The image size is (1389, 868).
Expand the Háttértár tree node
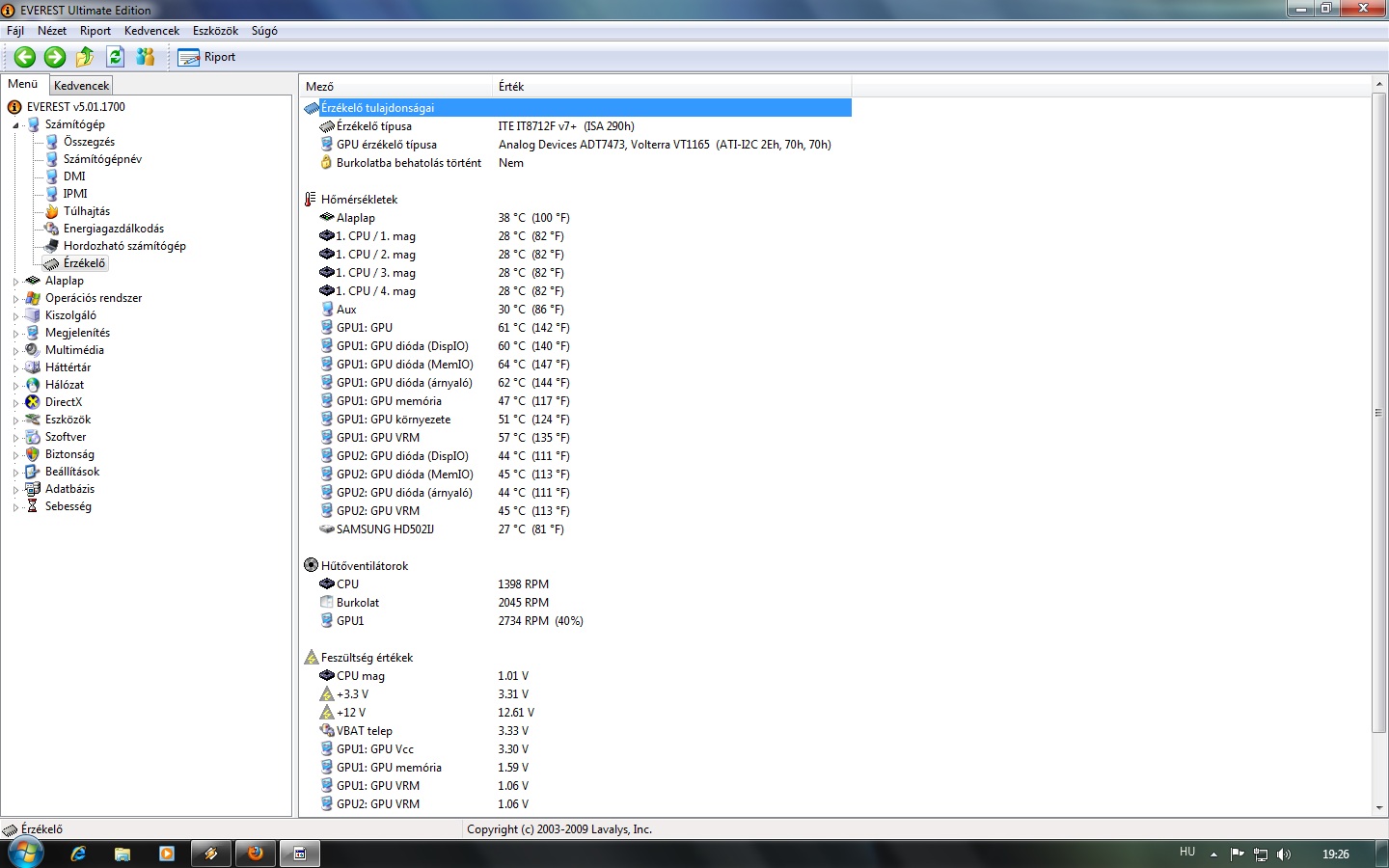pyautogui.click(x=15, y=368)
